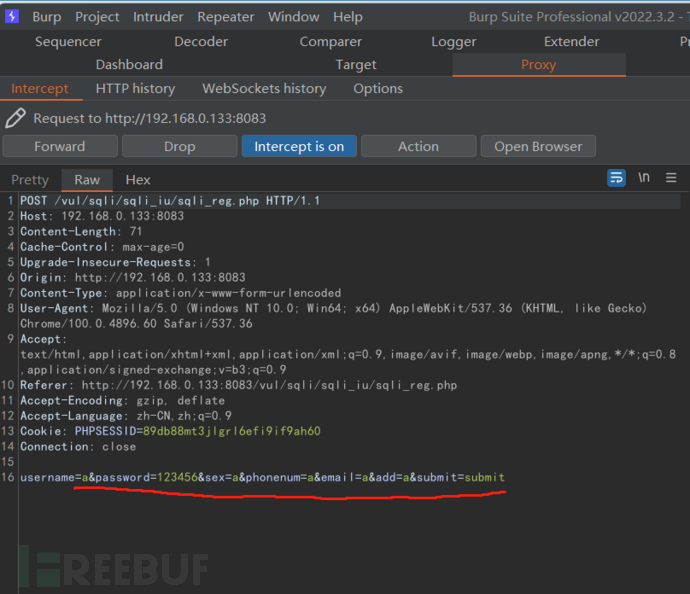The height and width of the screenshot is (594, 690).
Task: Click the POST request line in editor
Action: pyautogui.click(x=170, y=201)
